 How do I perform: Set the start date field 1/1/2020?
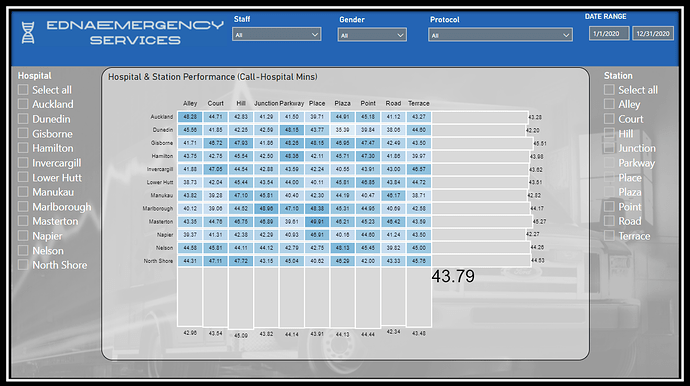(609, 33)
